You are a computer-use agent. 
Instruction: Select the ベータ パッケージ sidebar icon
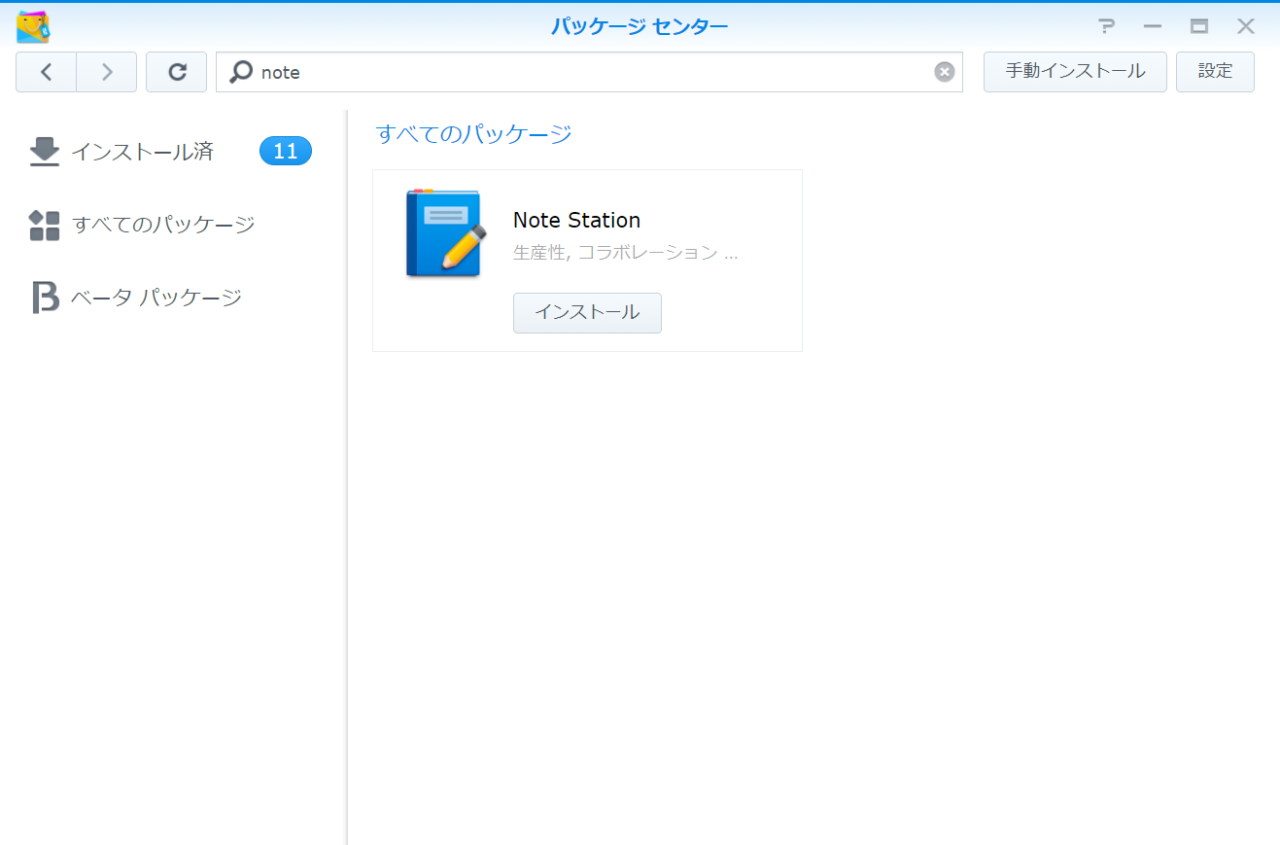44,296
